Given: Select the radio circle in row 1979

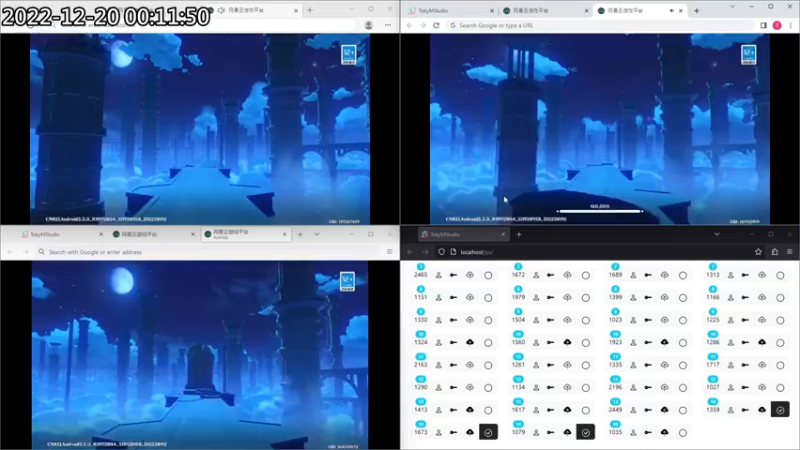Looking at the screenshot, I should [586, 298].
